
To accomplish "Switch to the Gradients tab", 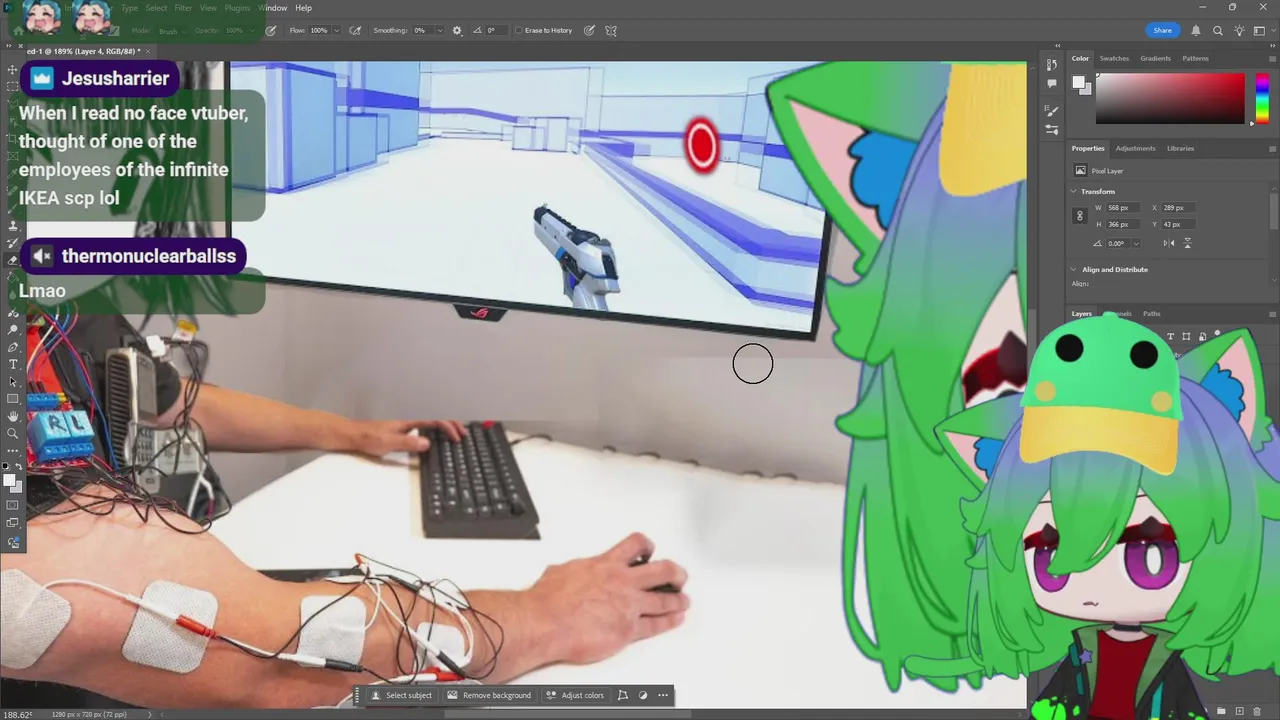I will pyautogui.click(x=1155, y=58).
